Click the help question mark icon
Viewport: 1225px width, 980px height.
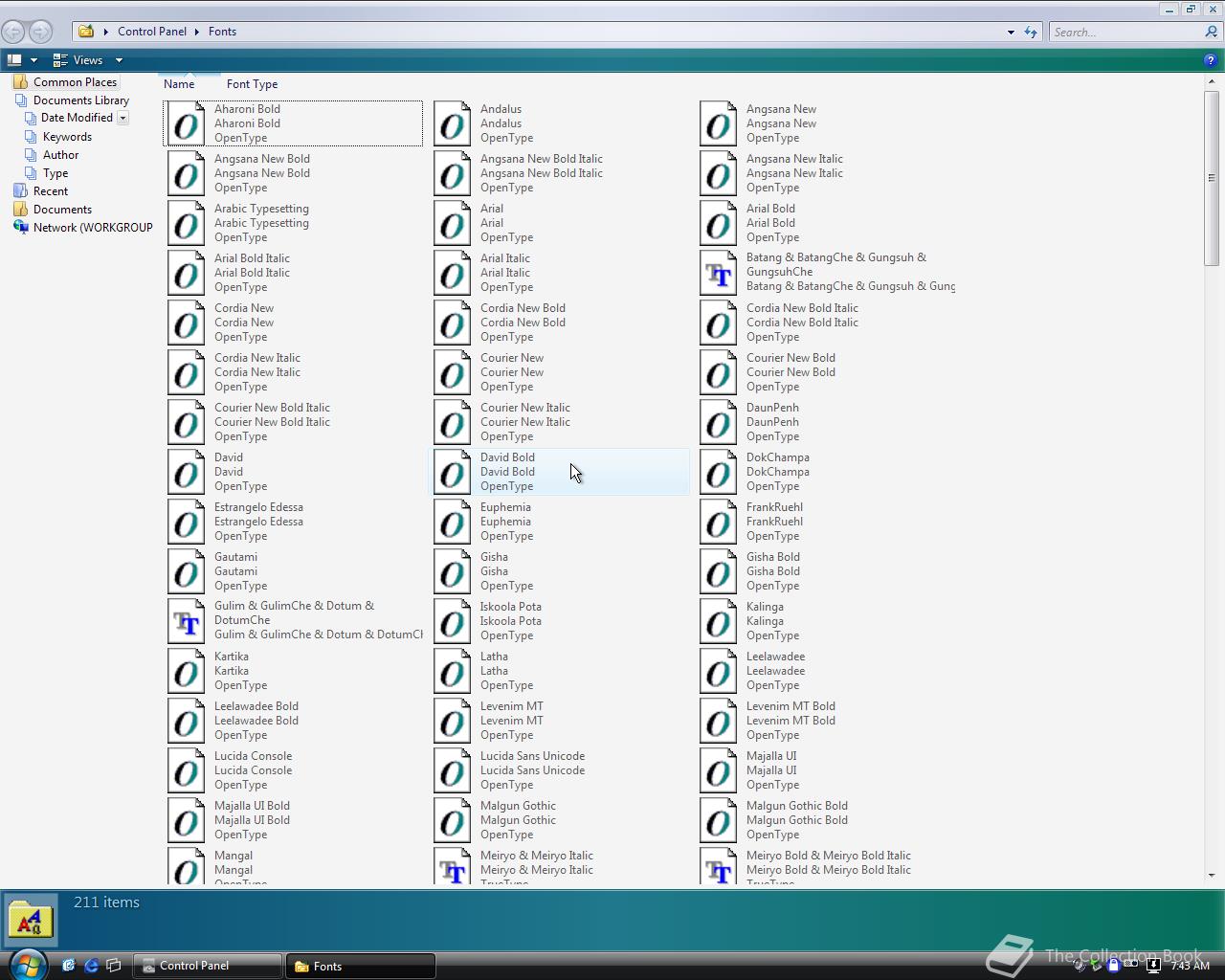pos(1211,60)
